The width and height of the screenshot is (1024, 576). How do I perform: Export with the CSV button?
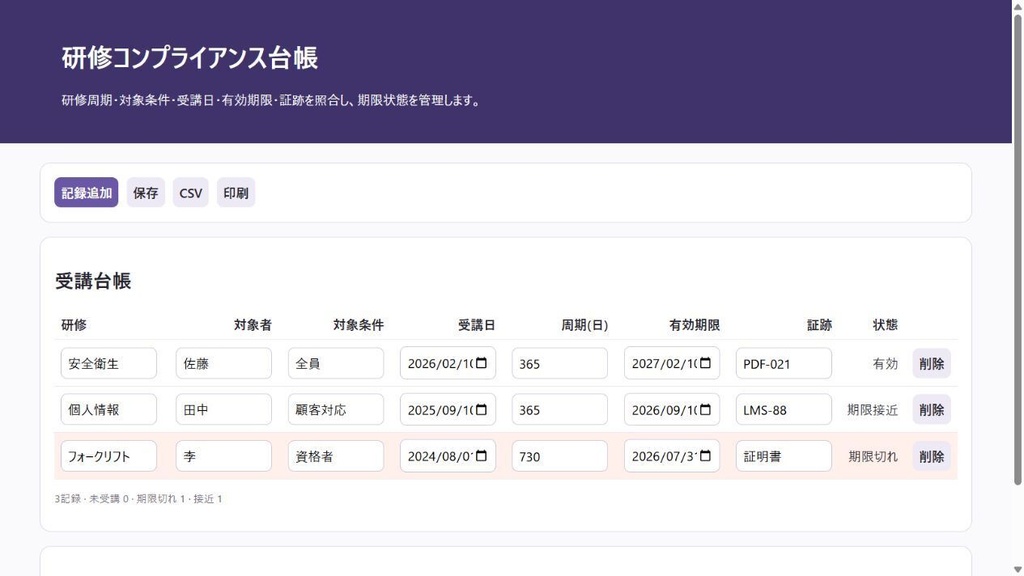point(191,193)
